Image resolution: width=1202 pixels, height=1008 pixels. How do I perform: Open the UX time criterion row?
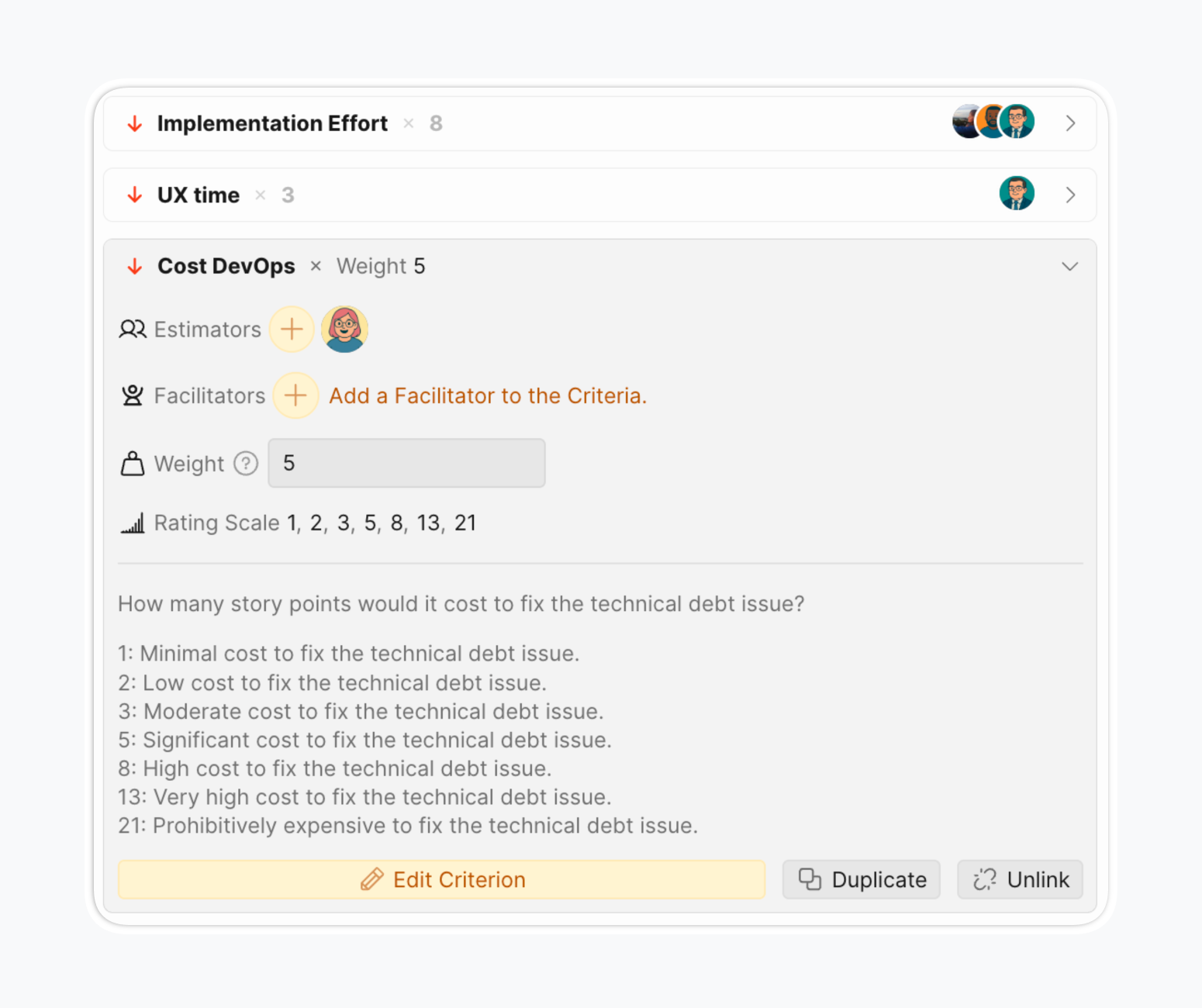199,195
